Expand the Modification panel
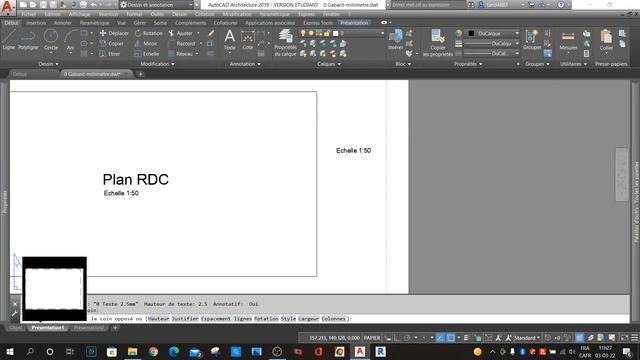This screenshot has width=640, height=360. coord(158,64)
